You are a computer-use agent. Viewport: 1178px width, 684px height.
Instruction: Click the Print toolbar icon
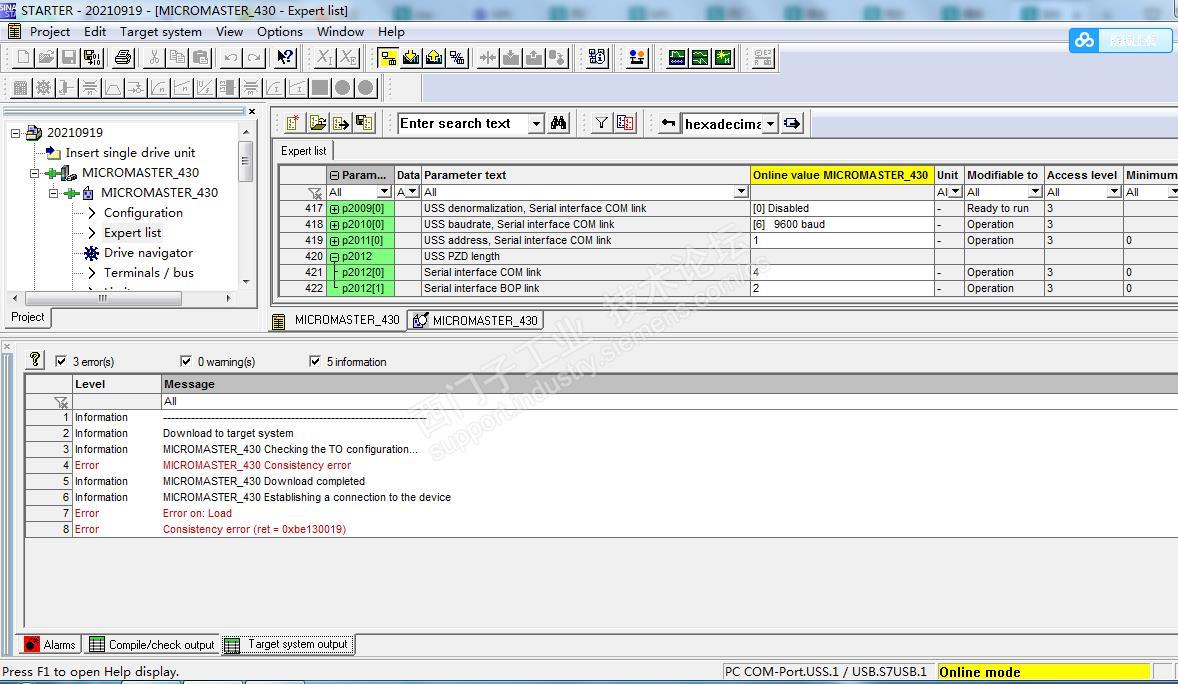pyautogui.click(x=123, y=57)
